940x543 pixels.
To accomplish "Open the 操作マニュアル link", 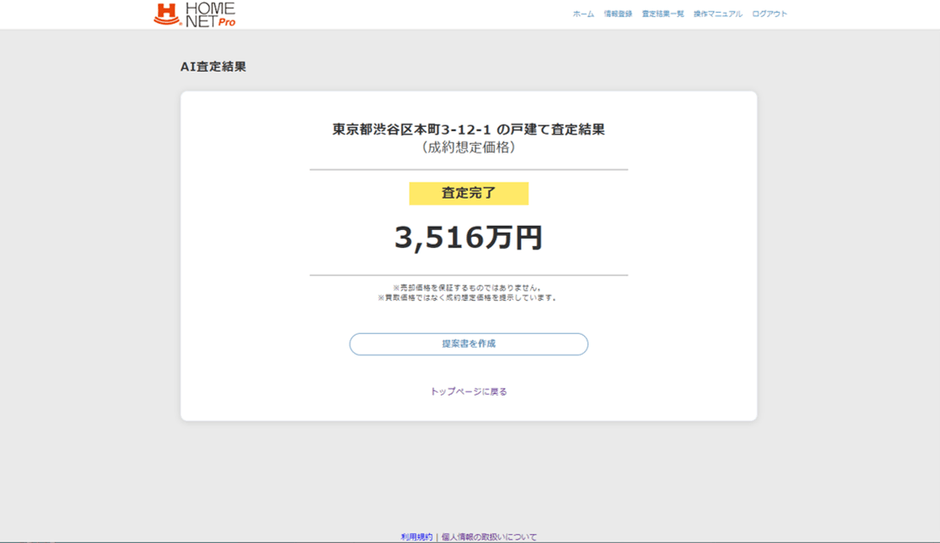I will [x=718, y=14].
